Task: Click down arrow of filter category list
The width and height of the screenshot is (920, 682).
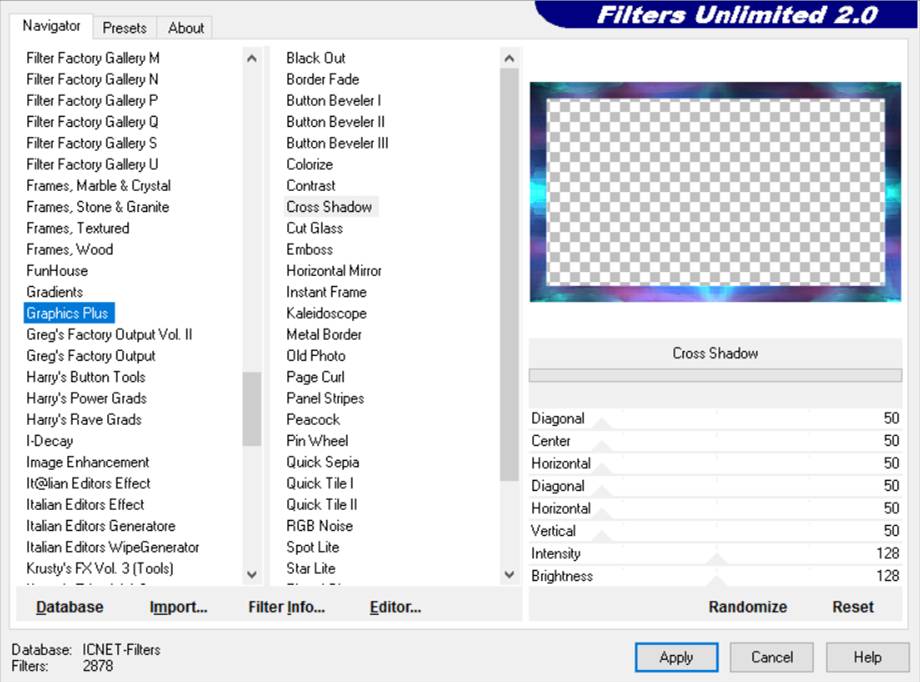Action: 252,575
